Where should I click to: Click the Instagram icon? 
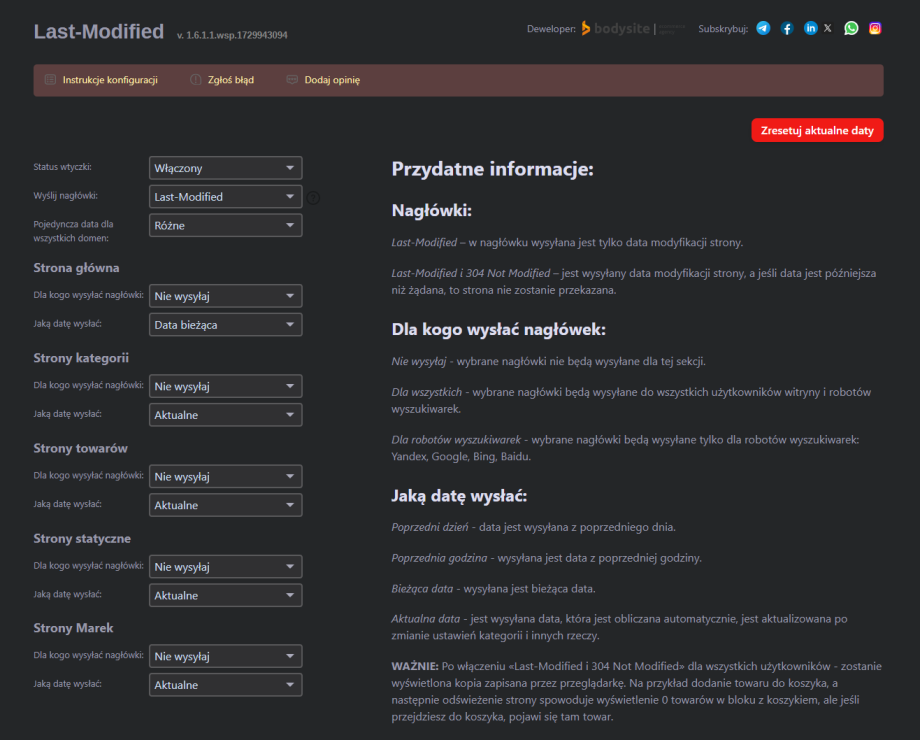click(x=875, y=29)
